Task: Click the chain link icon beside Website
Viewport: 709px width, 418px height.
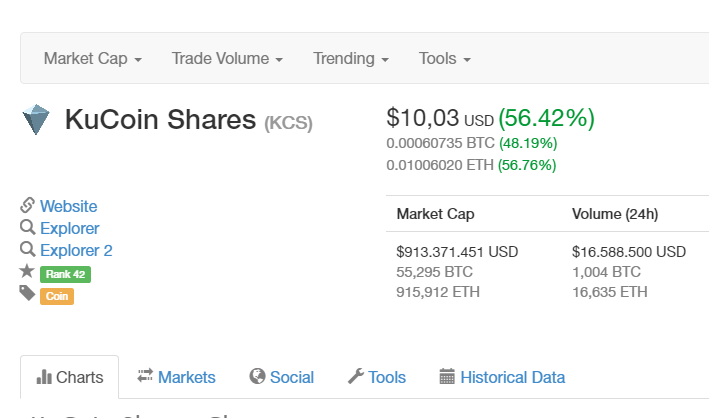Action: click(28, 205)
